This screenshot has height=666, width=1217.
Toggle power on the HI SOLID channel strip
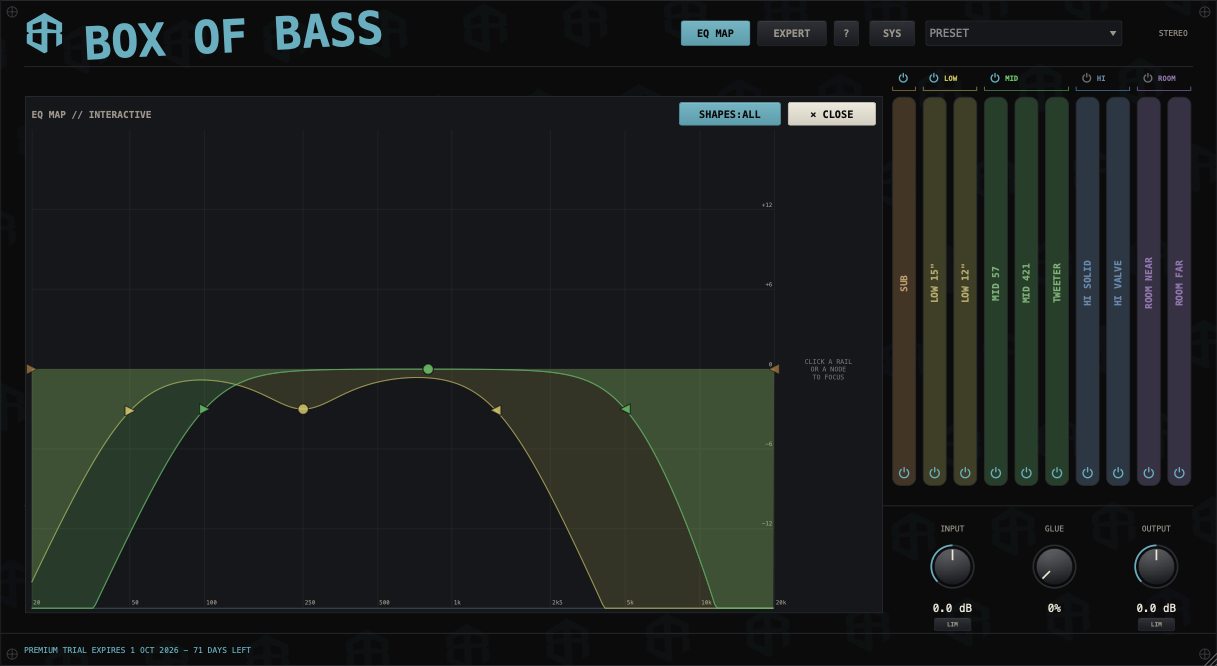click(1087, 472)
